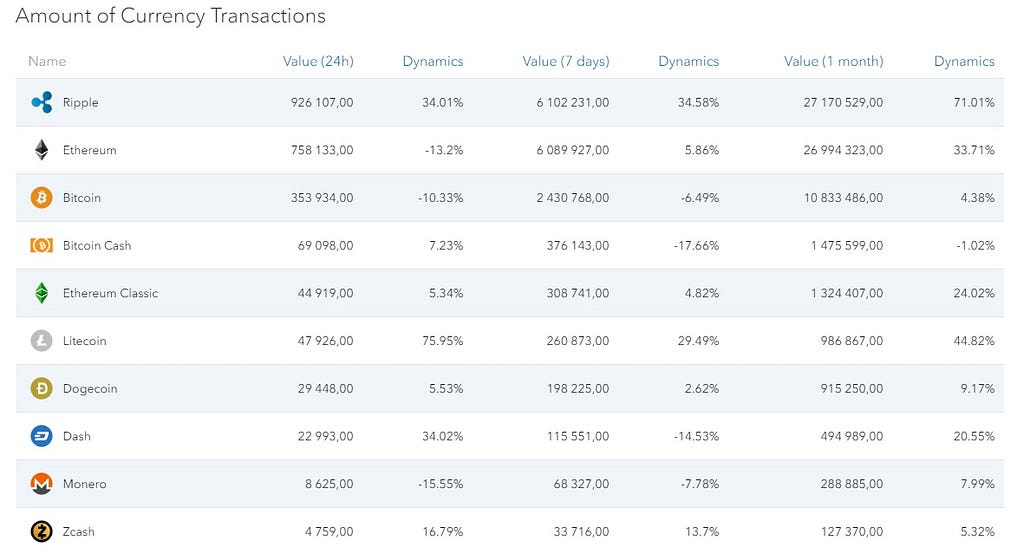Click the orange Bitcoin icon
This screenshot has width=1024, height=553.
[x=41, y=198]
